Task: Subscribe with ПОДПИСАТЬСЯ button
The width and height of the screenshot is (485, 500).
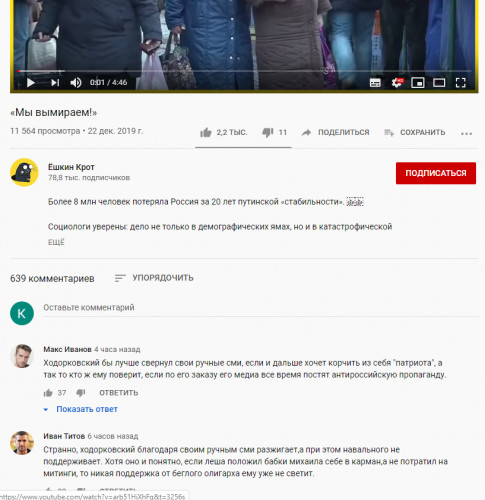Action: click(x=436, y=173)
